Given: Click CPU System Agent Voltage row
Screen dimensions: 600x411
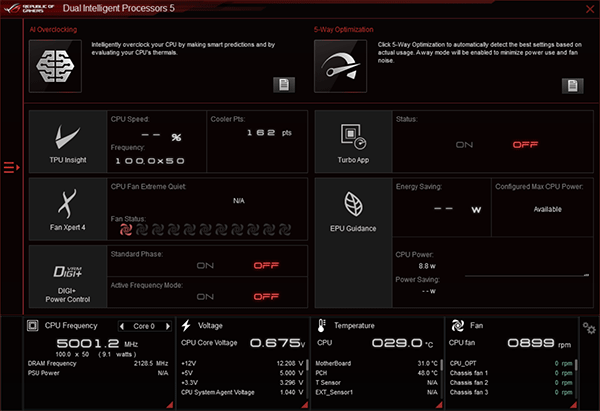Looking at the screenshot, I should 242,392.
